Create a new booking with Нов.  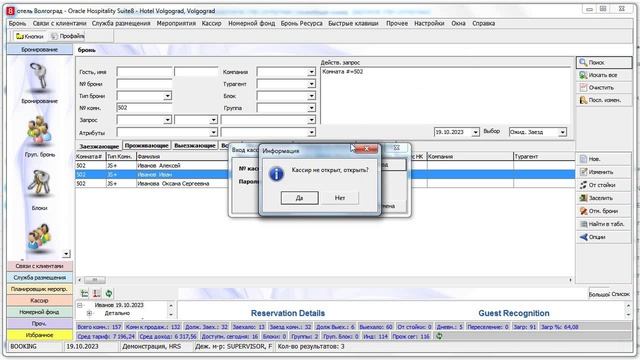click(604, 159)
